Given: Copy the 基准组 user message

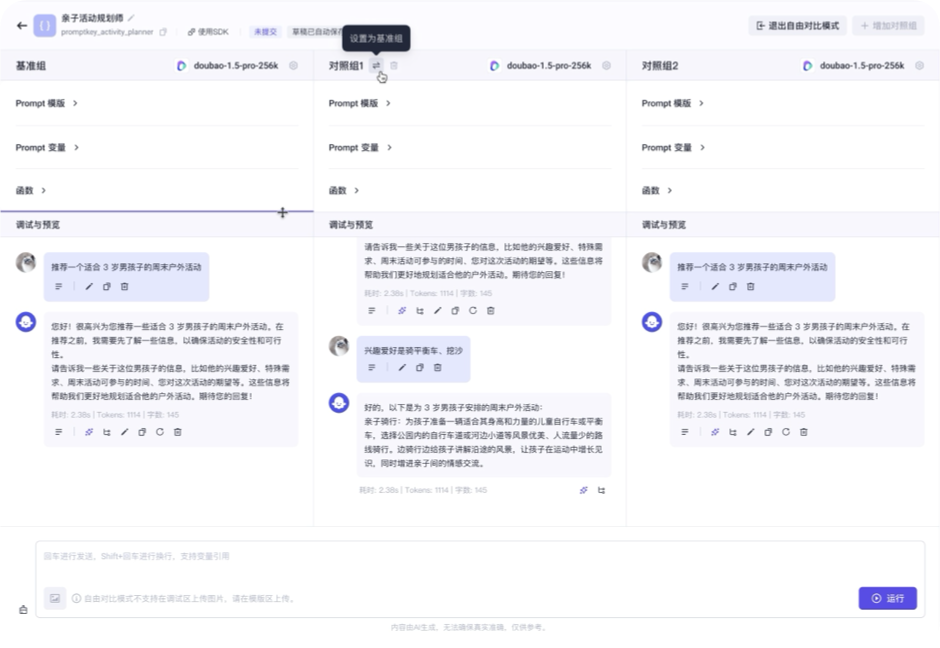Looking at the screenshot, I should (107, 287).
